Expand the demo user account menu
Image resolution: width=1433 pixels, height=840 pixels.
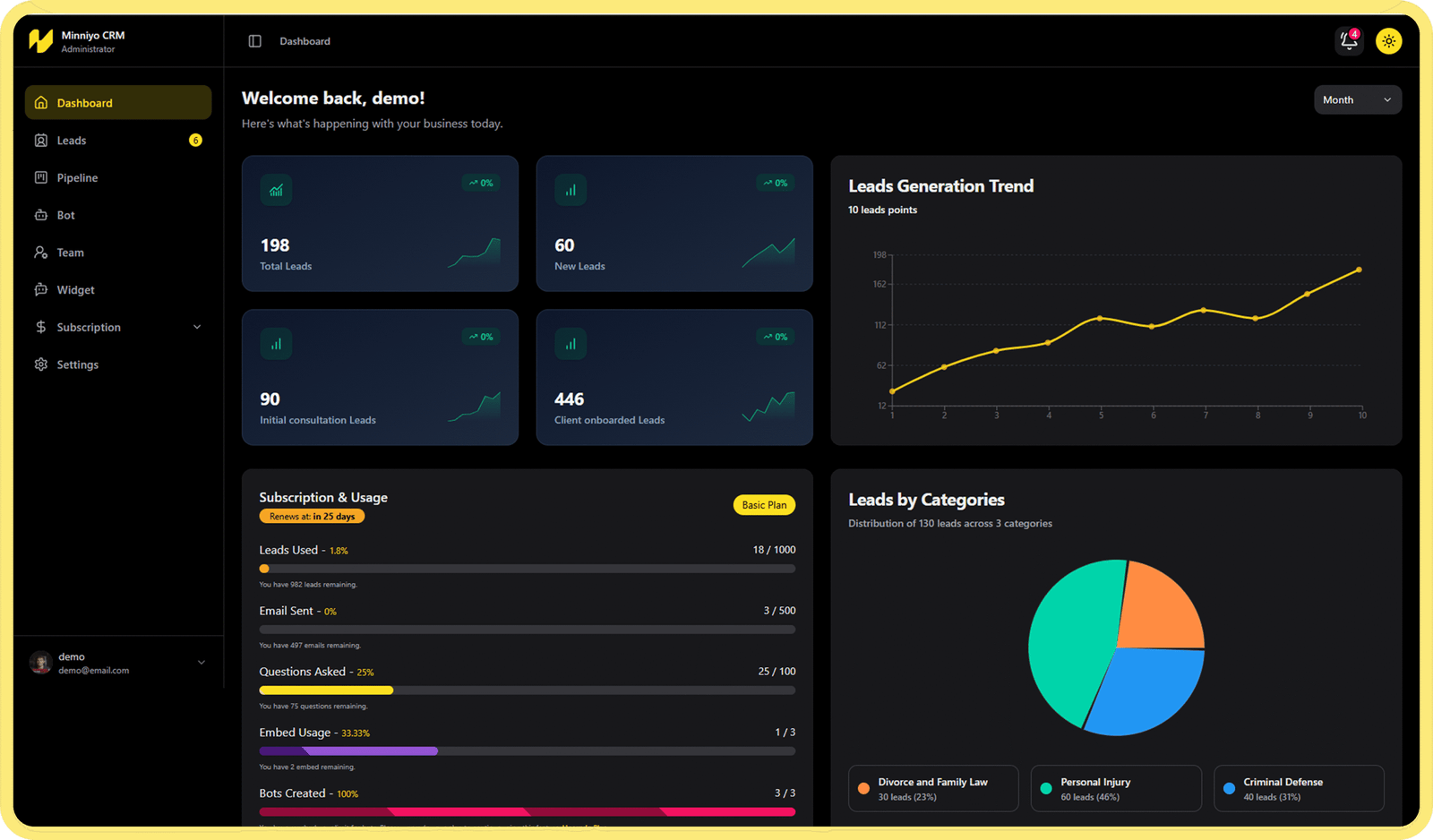pyautogui.click(x=201, y=663)
